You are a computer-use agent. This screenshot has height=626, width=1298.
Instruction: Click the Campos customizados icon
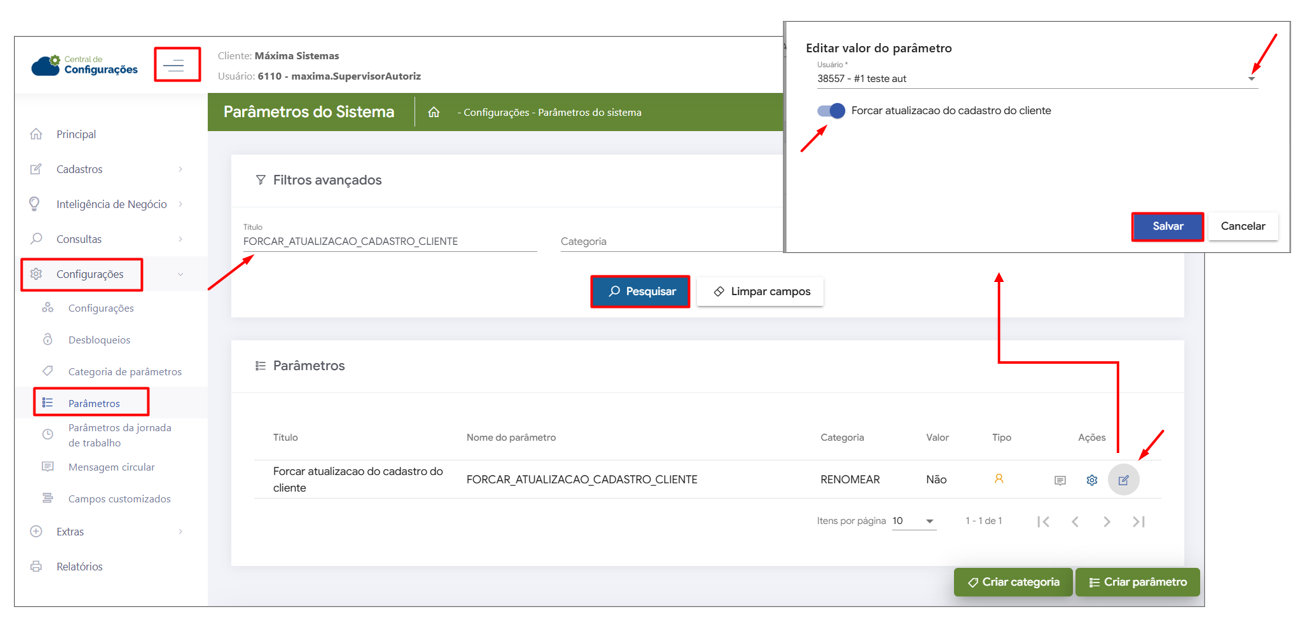click(x=48, y=498)
